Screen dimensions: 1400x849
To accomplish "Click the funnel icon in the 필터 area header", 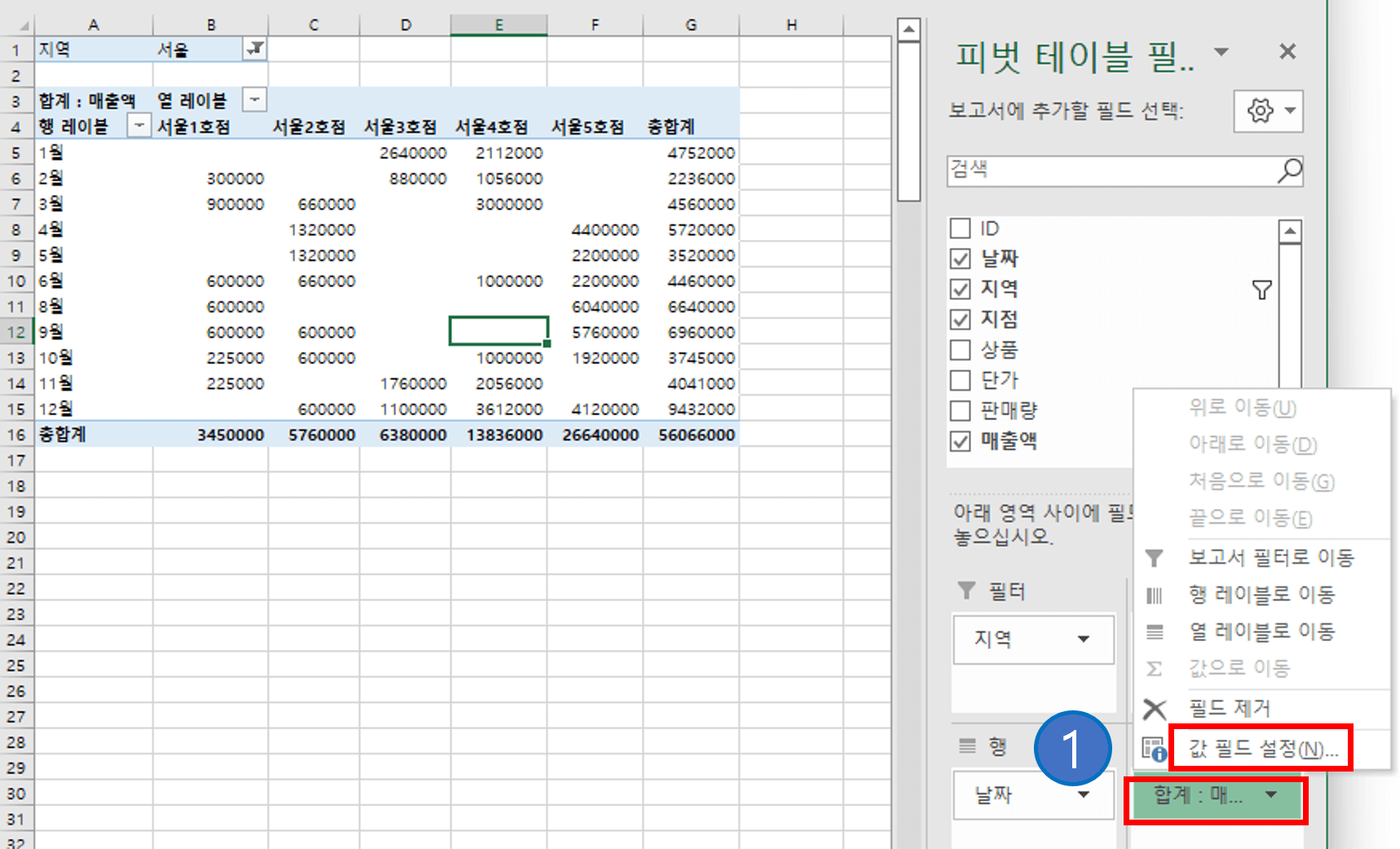I will click(967, 590).
